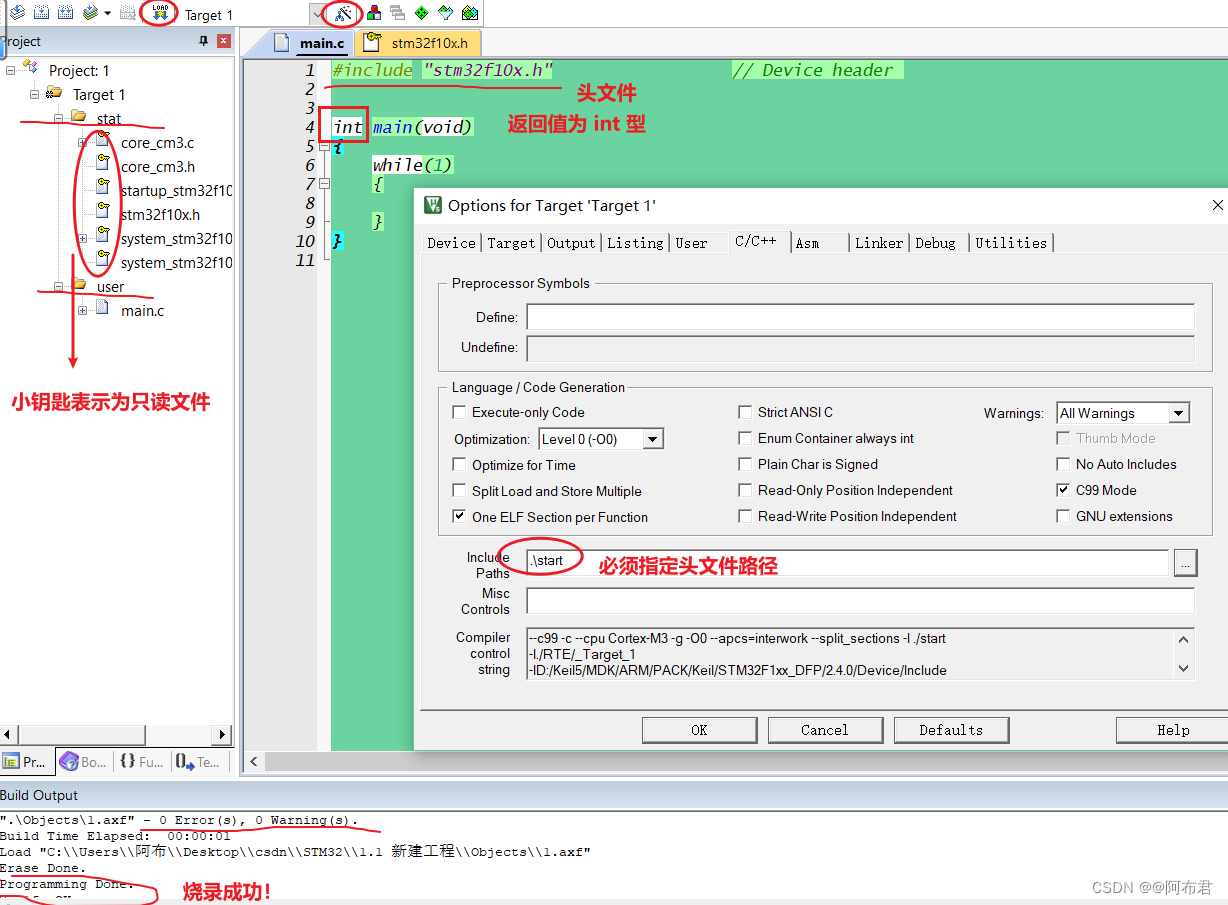Click the Manage Project Items colored blocks icon
This screenshot has width=1228, height=905.
click(374, 13)
